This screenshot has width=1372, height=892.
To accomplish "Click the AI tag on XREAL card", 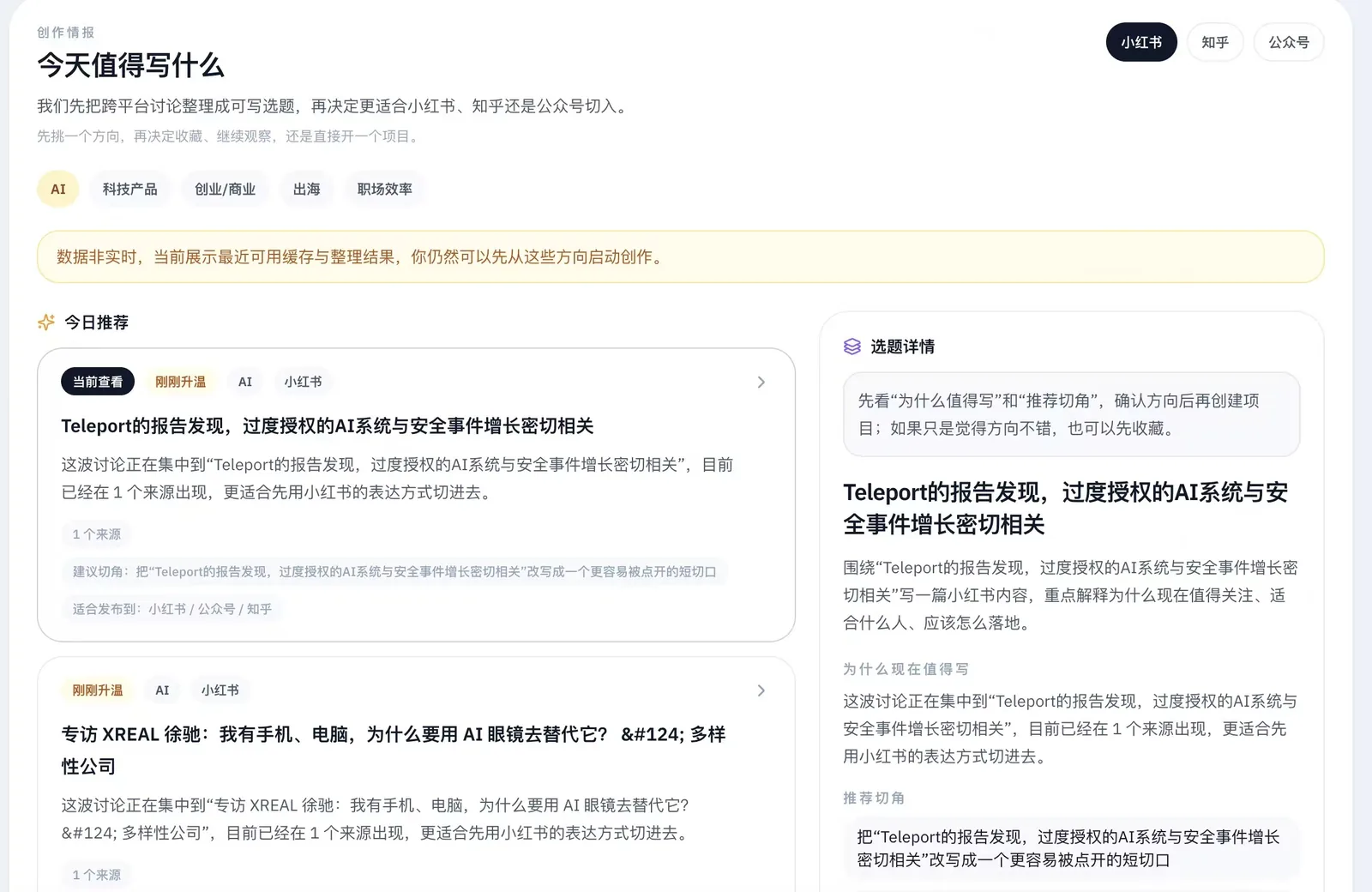I will 162,690.
